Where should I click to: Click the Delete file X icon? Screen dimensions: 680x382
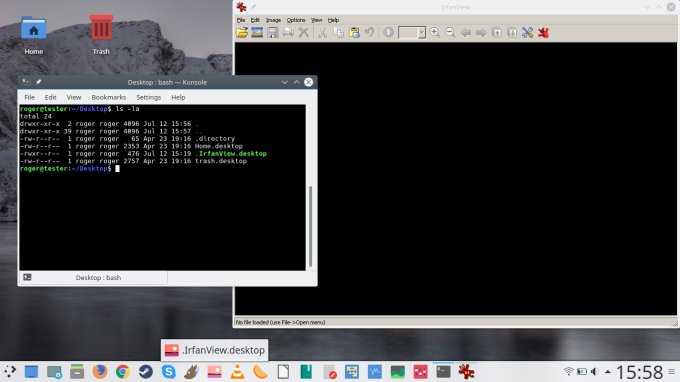click(304, 33)
